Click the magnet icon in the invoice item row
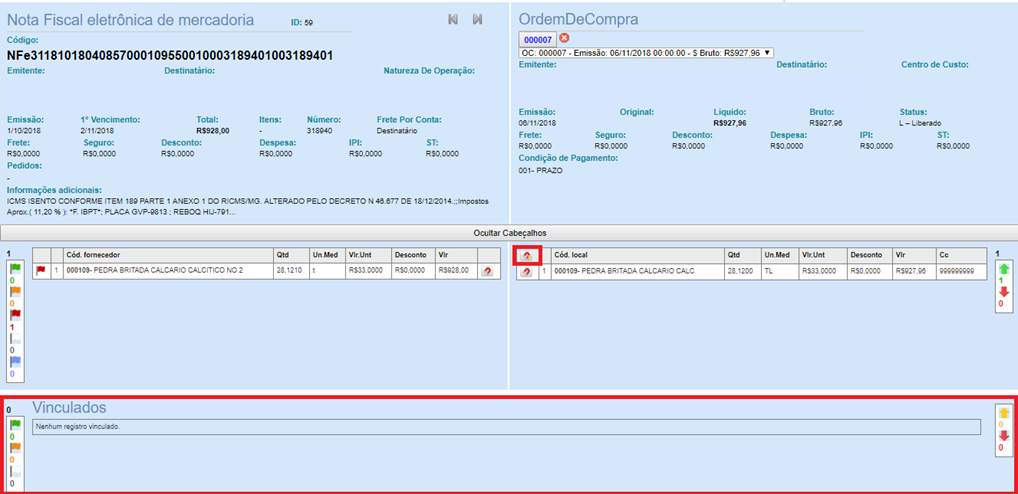 pos(487,271)
